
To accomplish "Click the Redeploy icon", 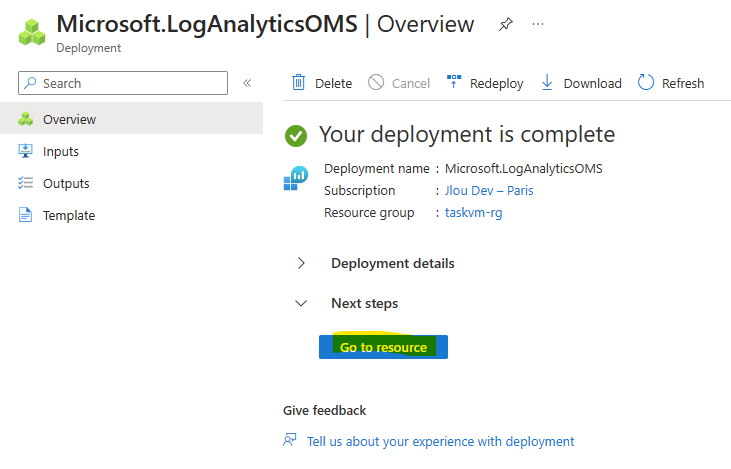I will click(x=454, y=82).
